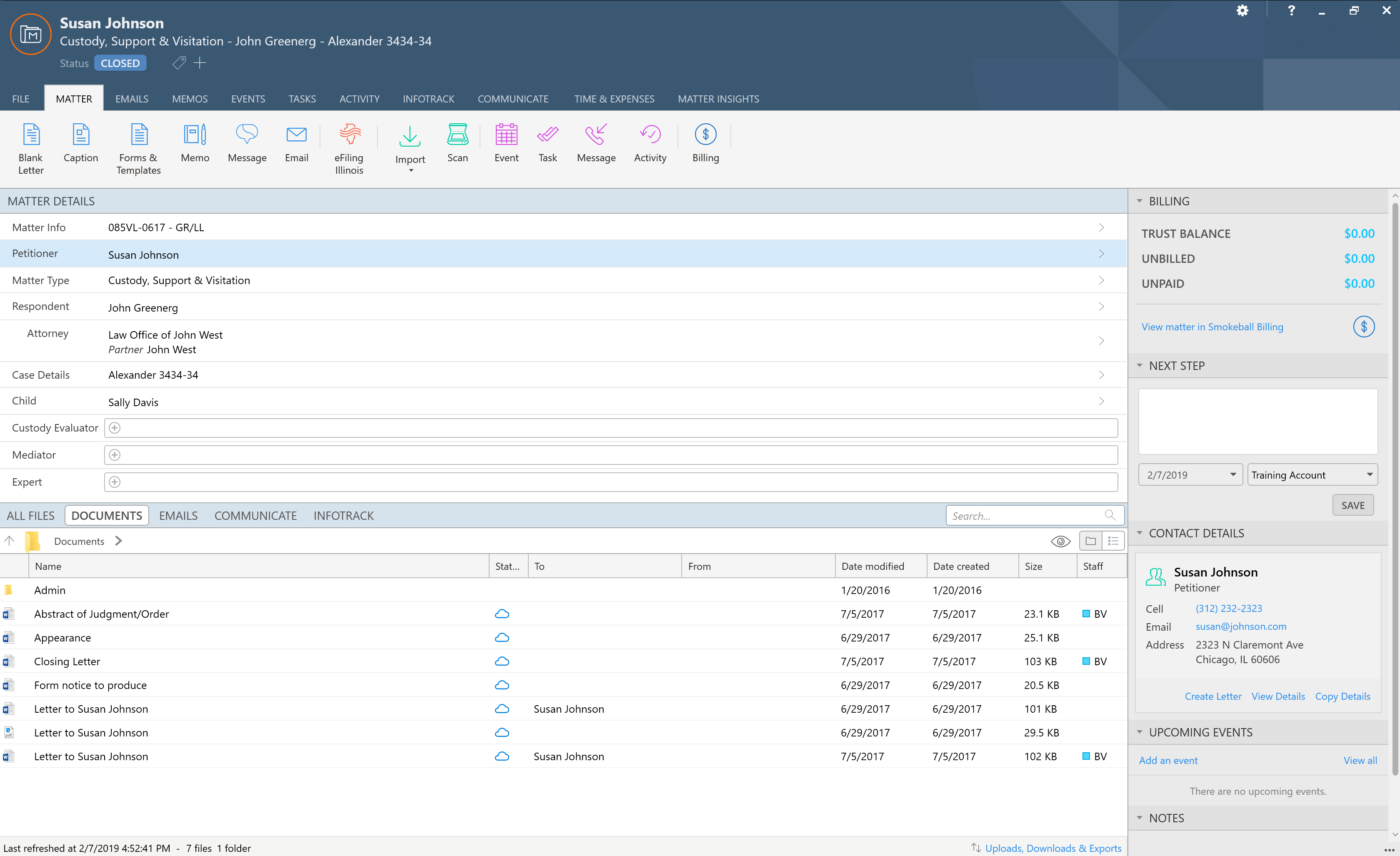Collapse the Billing panel section
Viewport: 1400px width, 856px height.
point(1139,201)
